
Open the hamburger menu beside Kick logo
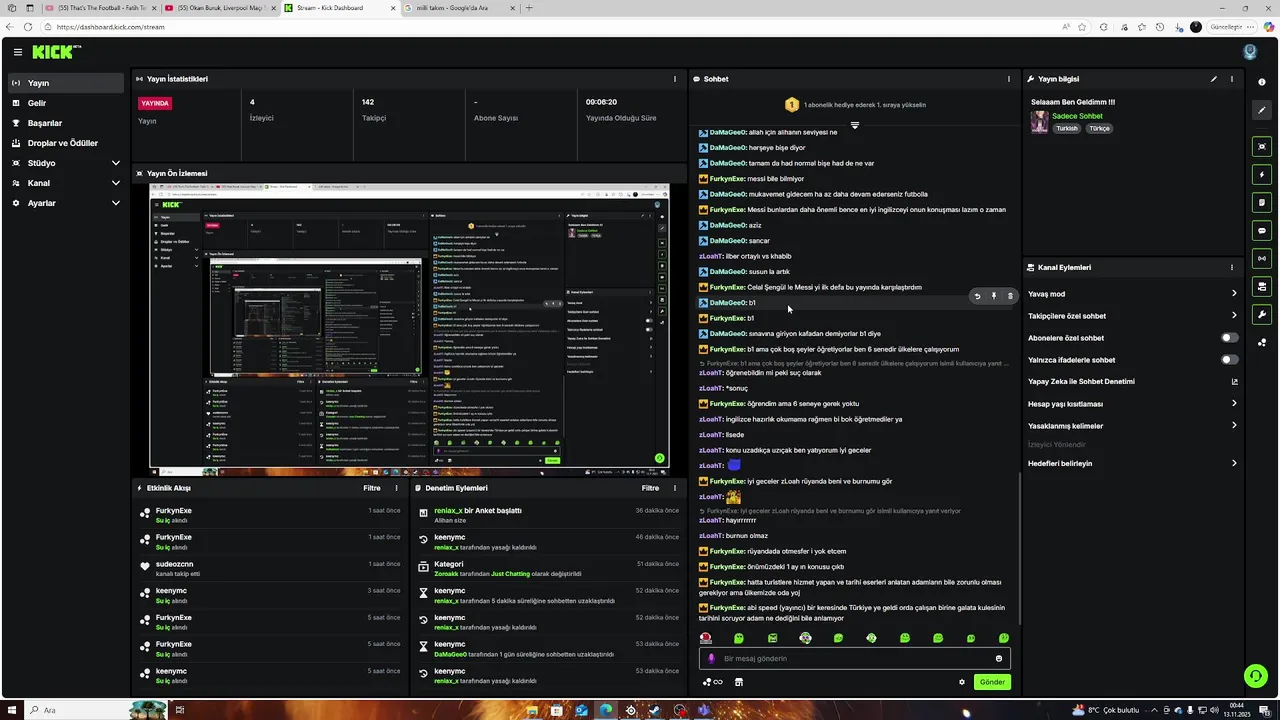click(17, 52)
